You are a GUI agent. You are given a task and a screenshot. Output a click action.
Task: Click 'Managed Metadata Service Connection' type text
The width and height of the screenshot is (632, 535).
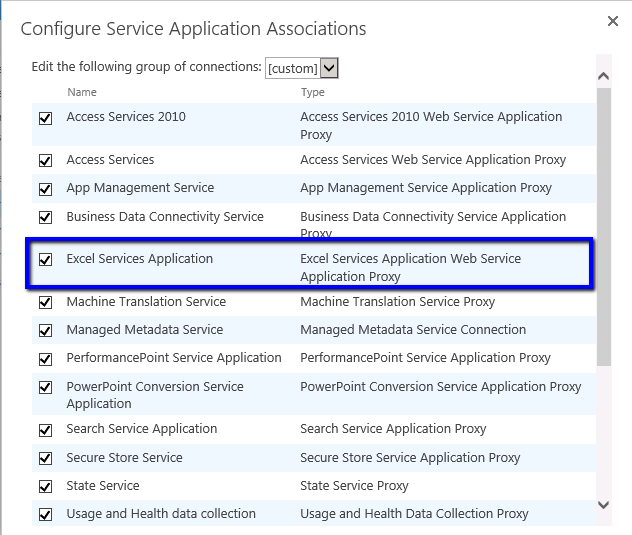tap(413, 330)
